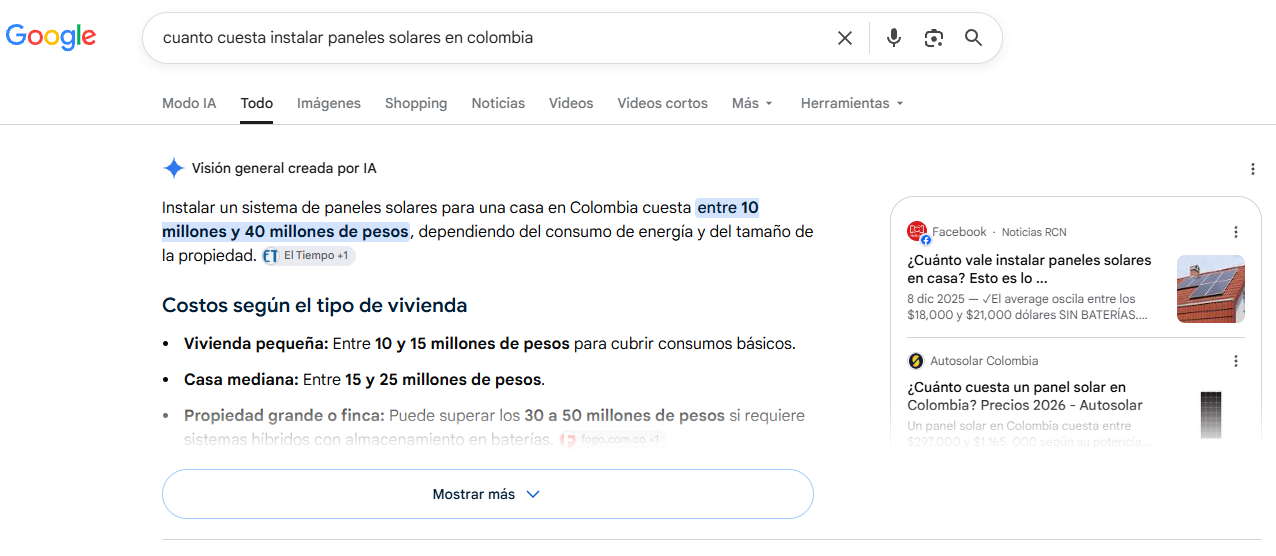Open three-dot menu for Facebook Noticias RCN result
1276x556 pixels.
1236,232
